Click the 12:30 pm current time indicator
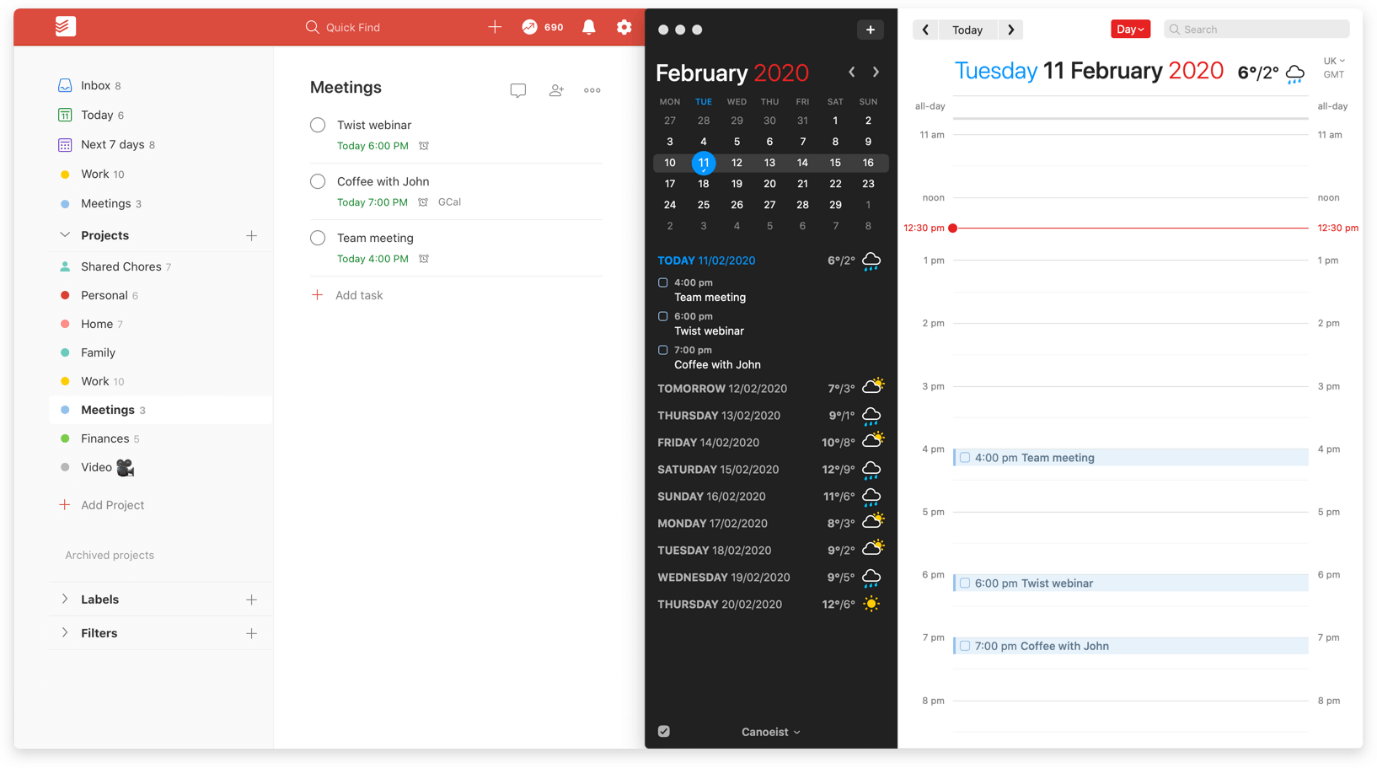1377x774 pixels. point(954,227)
